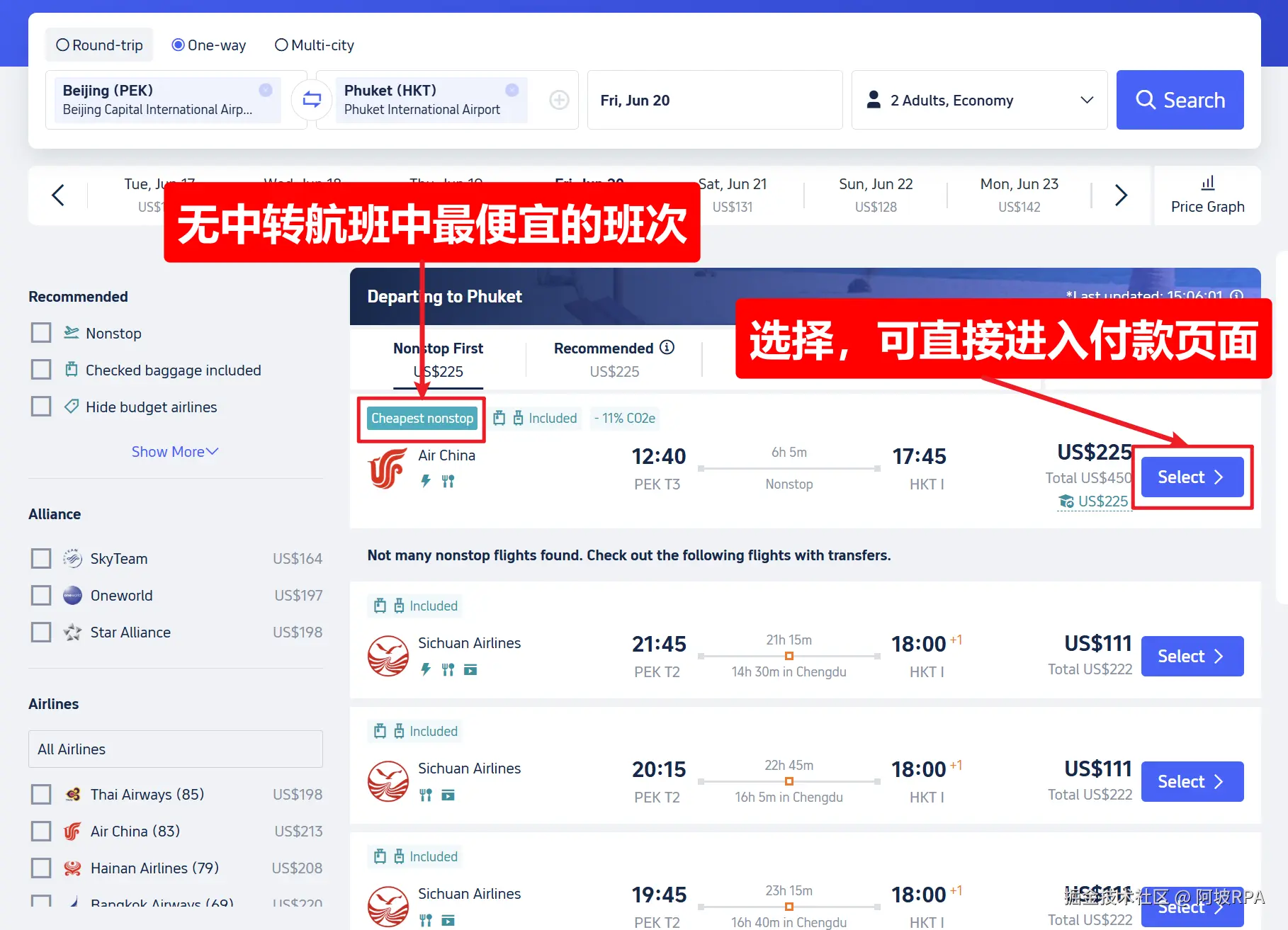
Task: Open the departure date field Fri, Jun 20
Action: point(715,100)
